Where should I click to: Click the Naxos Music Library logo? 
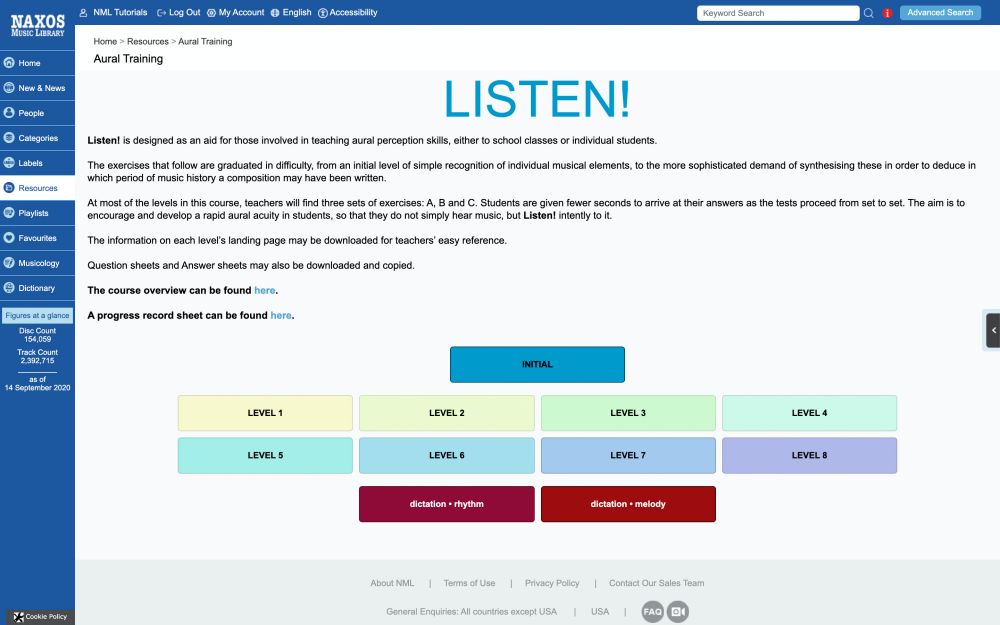[38, 26]
